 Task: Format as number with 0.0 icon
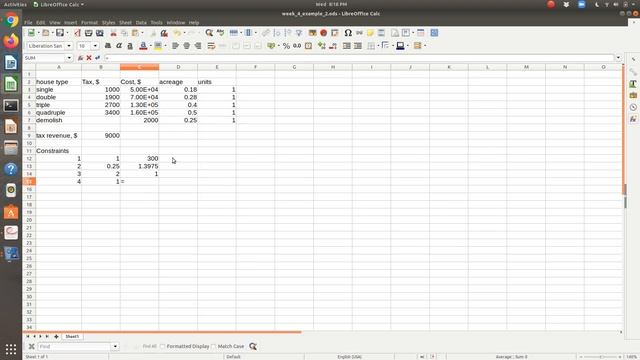click(x=297, y=46)
